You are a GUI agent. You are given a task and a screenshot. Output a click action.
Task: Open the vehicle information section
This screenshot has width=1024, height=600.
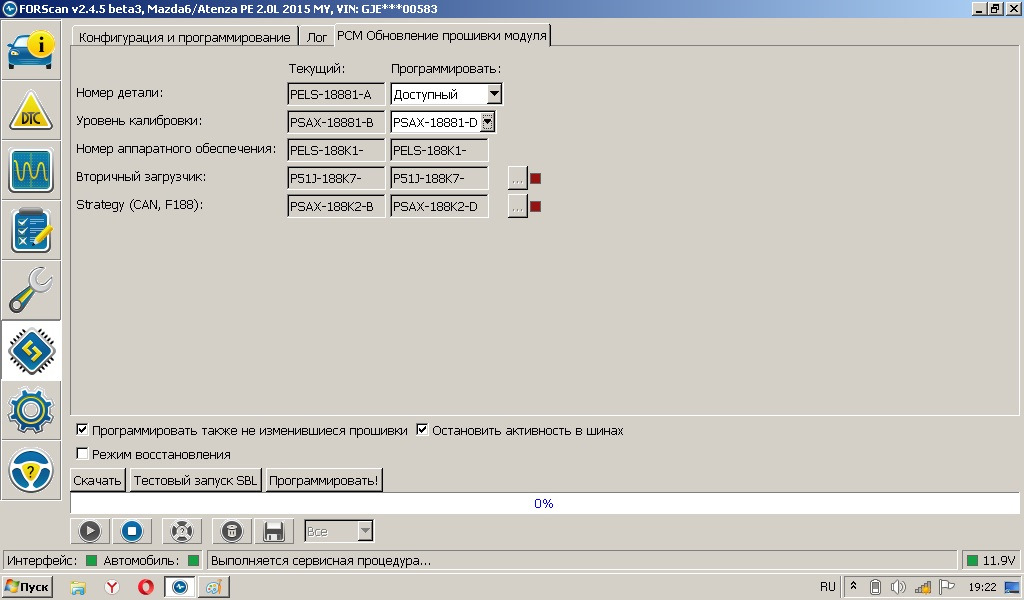click(x=31, y=50)
